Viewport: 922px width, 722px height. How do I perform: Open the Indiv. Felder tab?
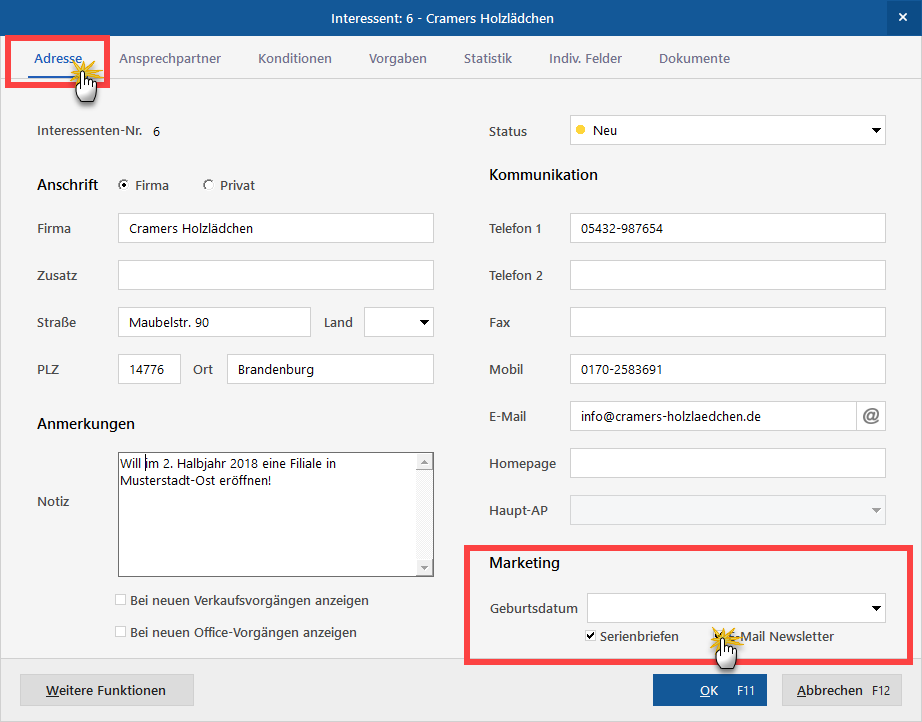585,59
